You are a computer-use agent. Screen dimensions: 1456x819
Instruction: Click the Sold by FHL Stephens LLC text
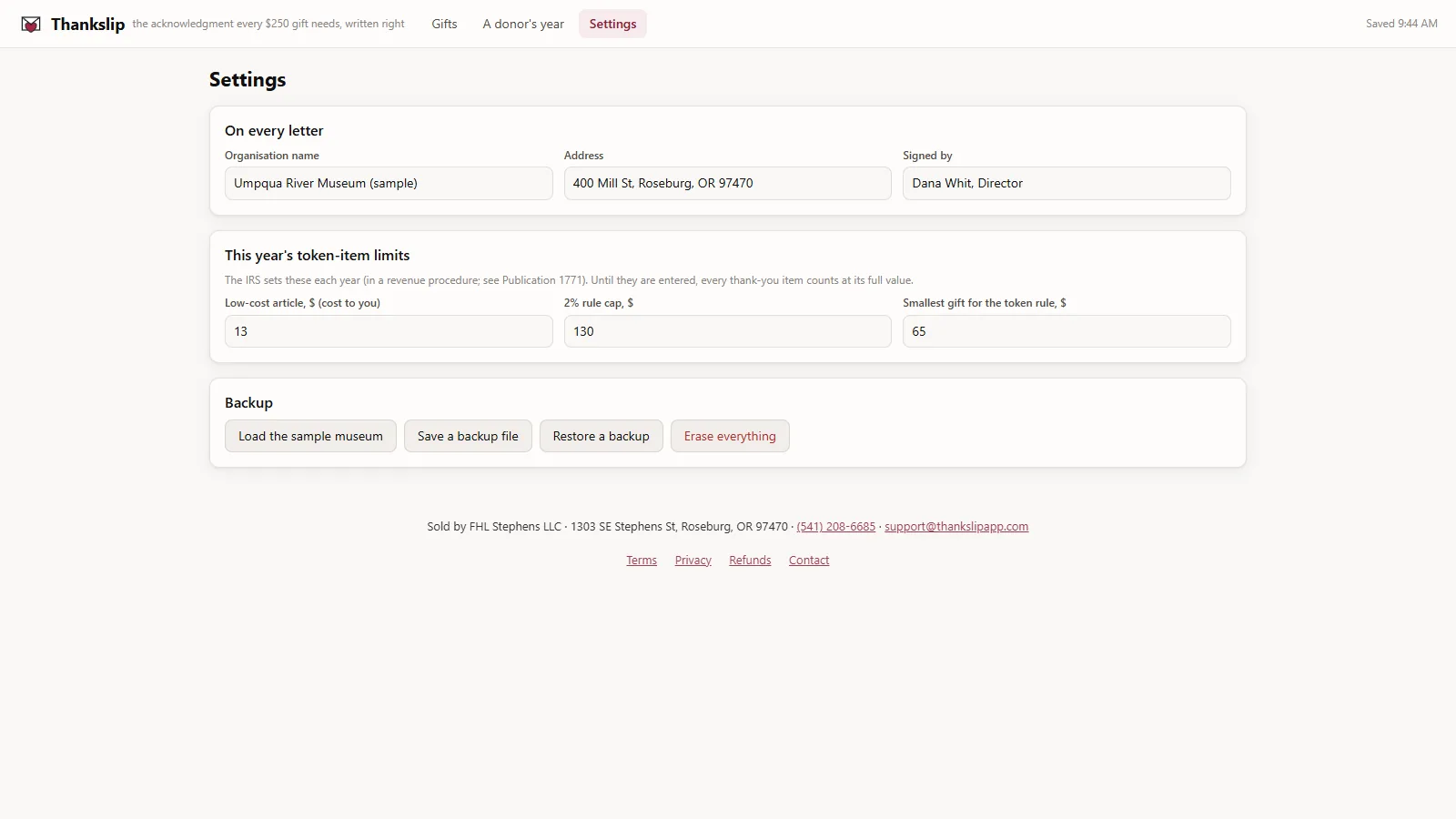click(494, 527)
